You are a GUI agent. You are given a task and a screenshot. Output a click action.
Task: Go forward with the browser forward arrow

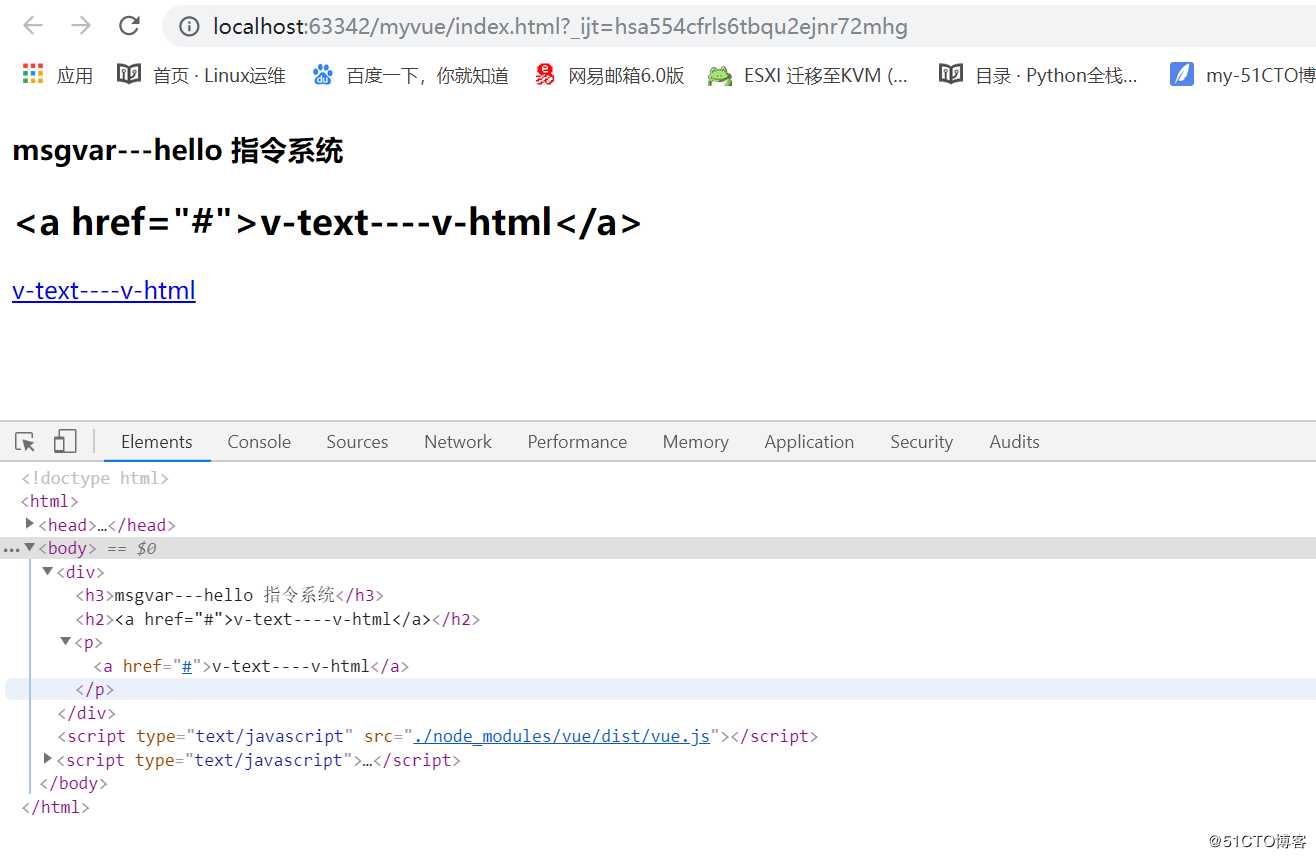81,26
